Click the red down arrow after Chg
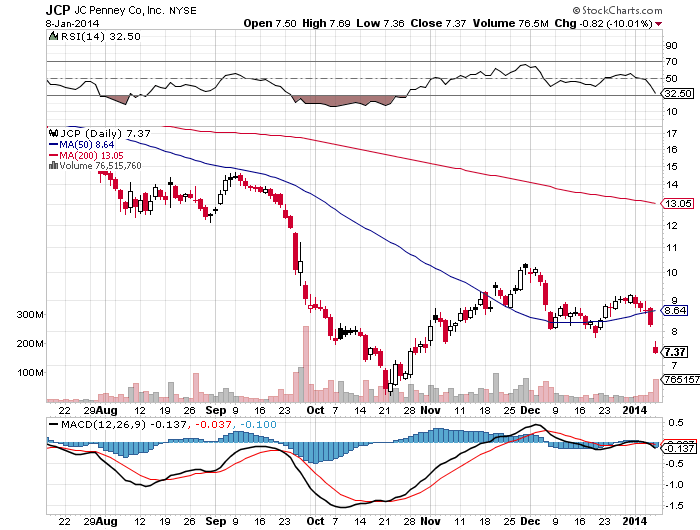700x530 pixels. (x=658, y=24)
